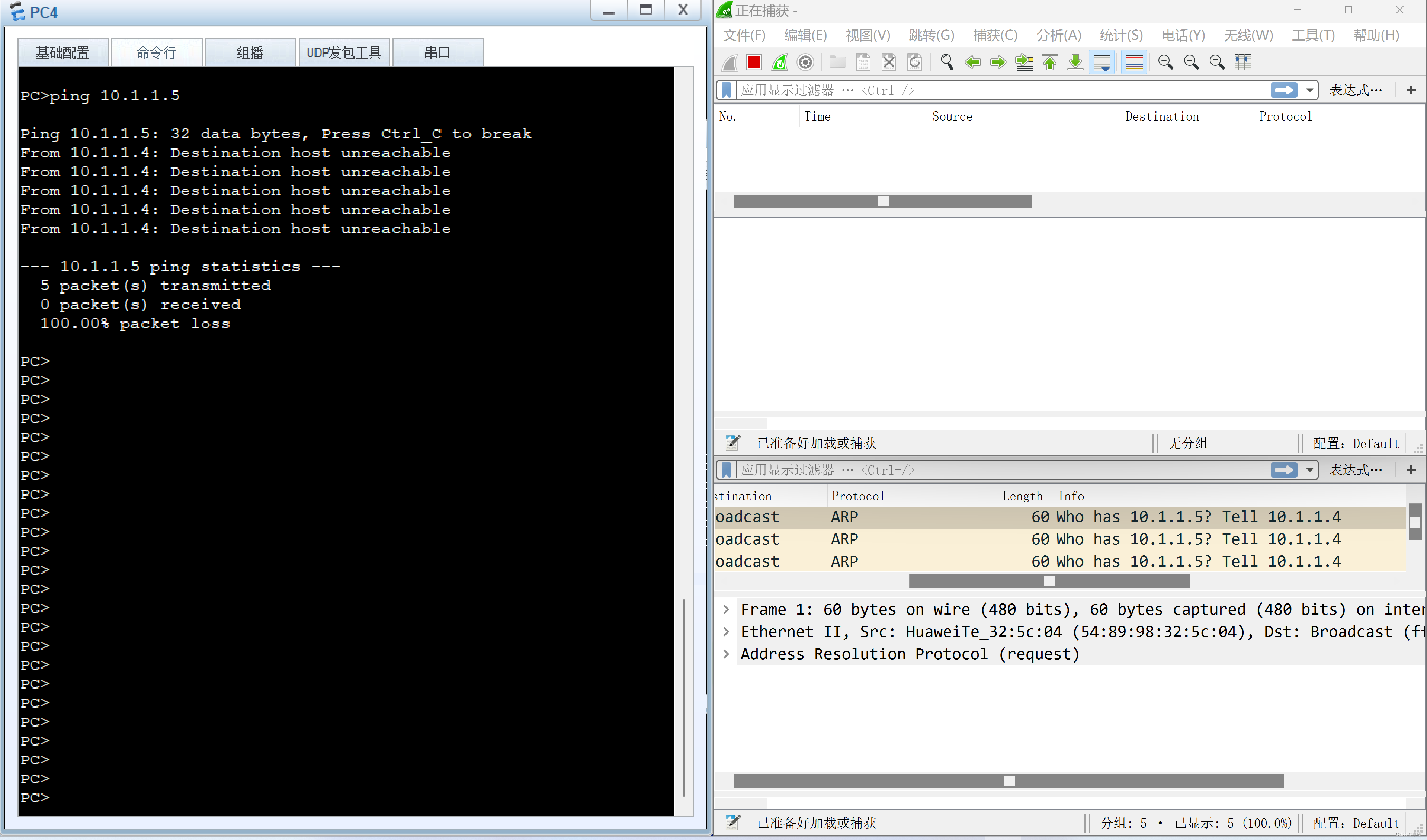This screenshot has height=840, width=1427.
Task: Click upper 表达式… expression button
Action: (x=1356, y=90)
